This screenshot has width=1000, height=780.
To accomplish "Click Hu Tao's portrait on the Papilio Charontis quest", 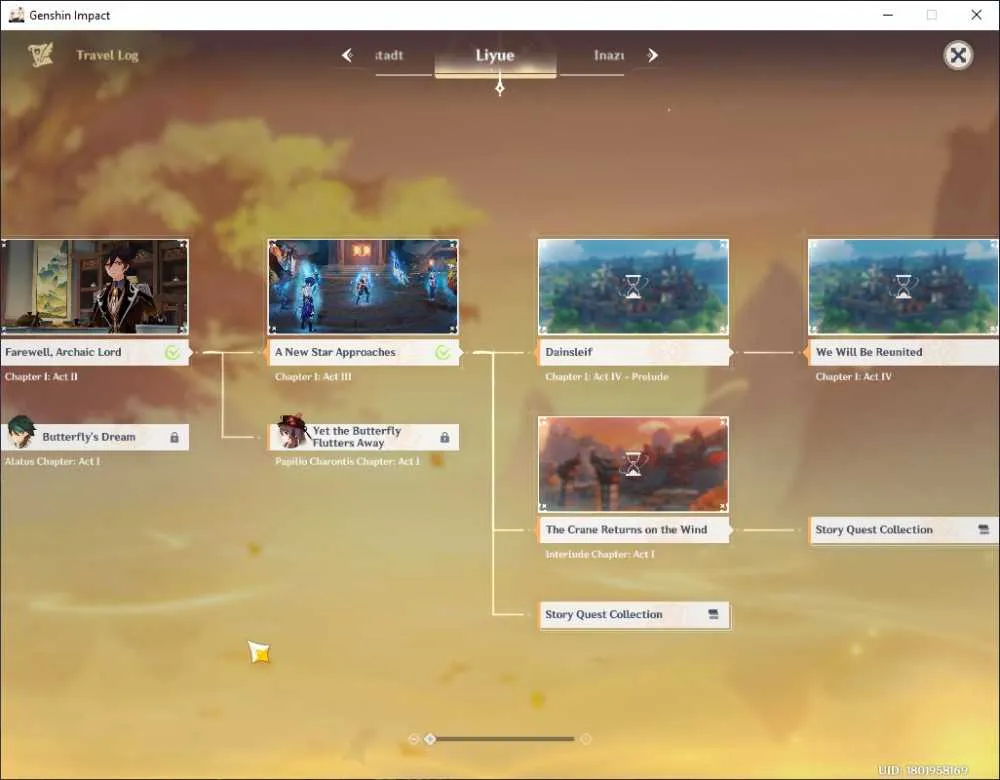I will click(292, 432).
